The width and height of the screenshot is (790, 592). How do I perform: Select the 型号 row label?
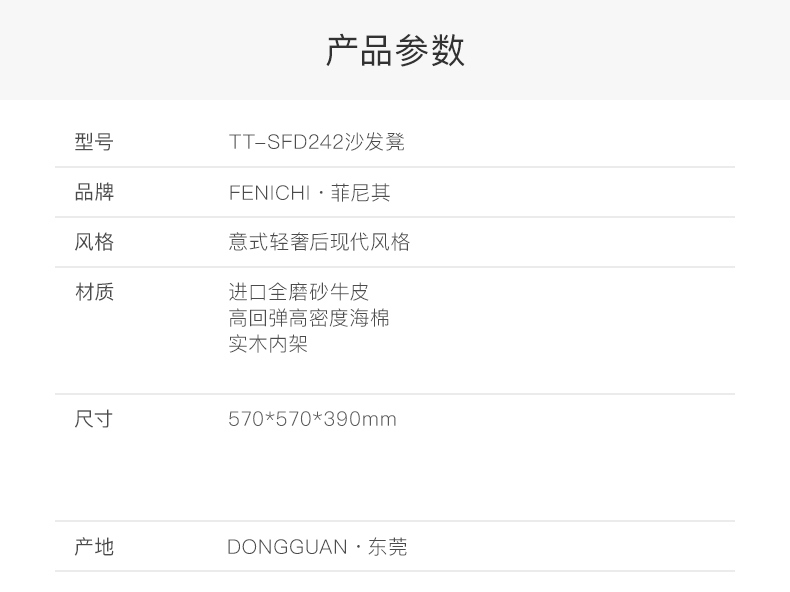94,142
